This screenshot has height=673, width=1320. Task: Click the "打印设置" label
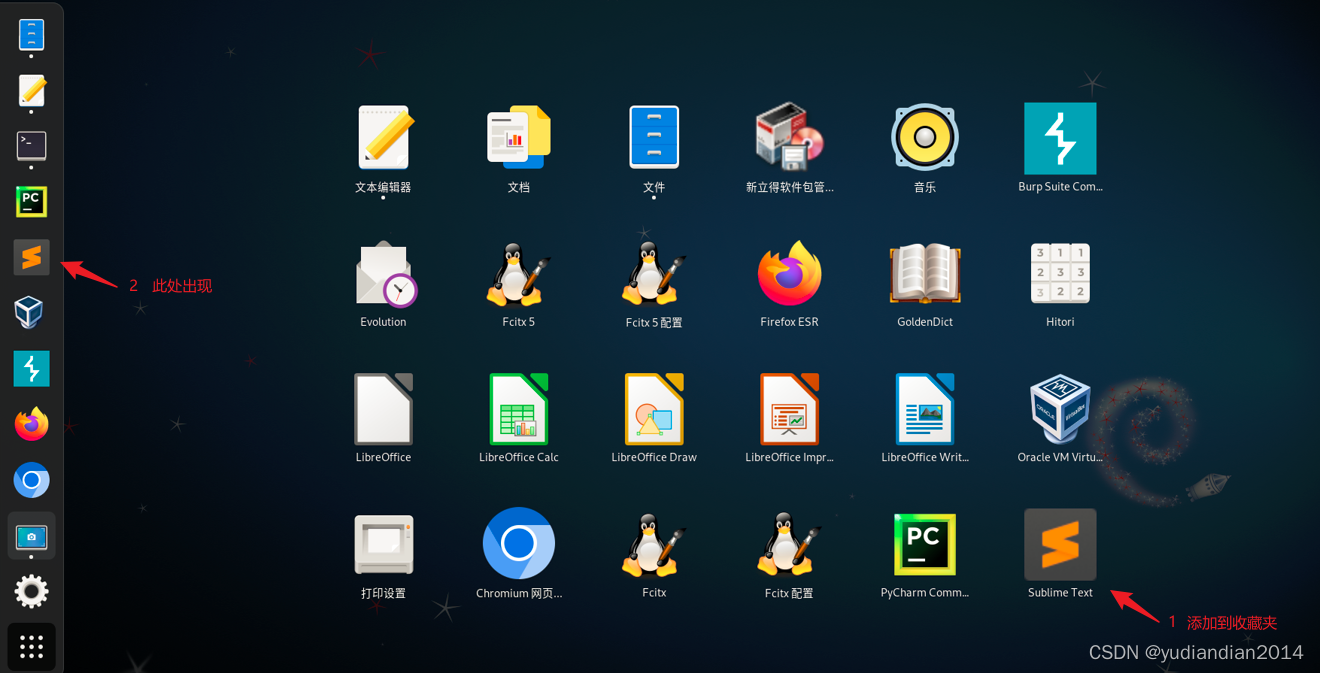pos(384,593)
